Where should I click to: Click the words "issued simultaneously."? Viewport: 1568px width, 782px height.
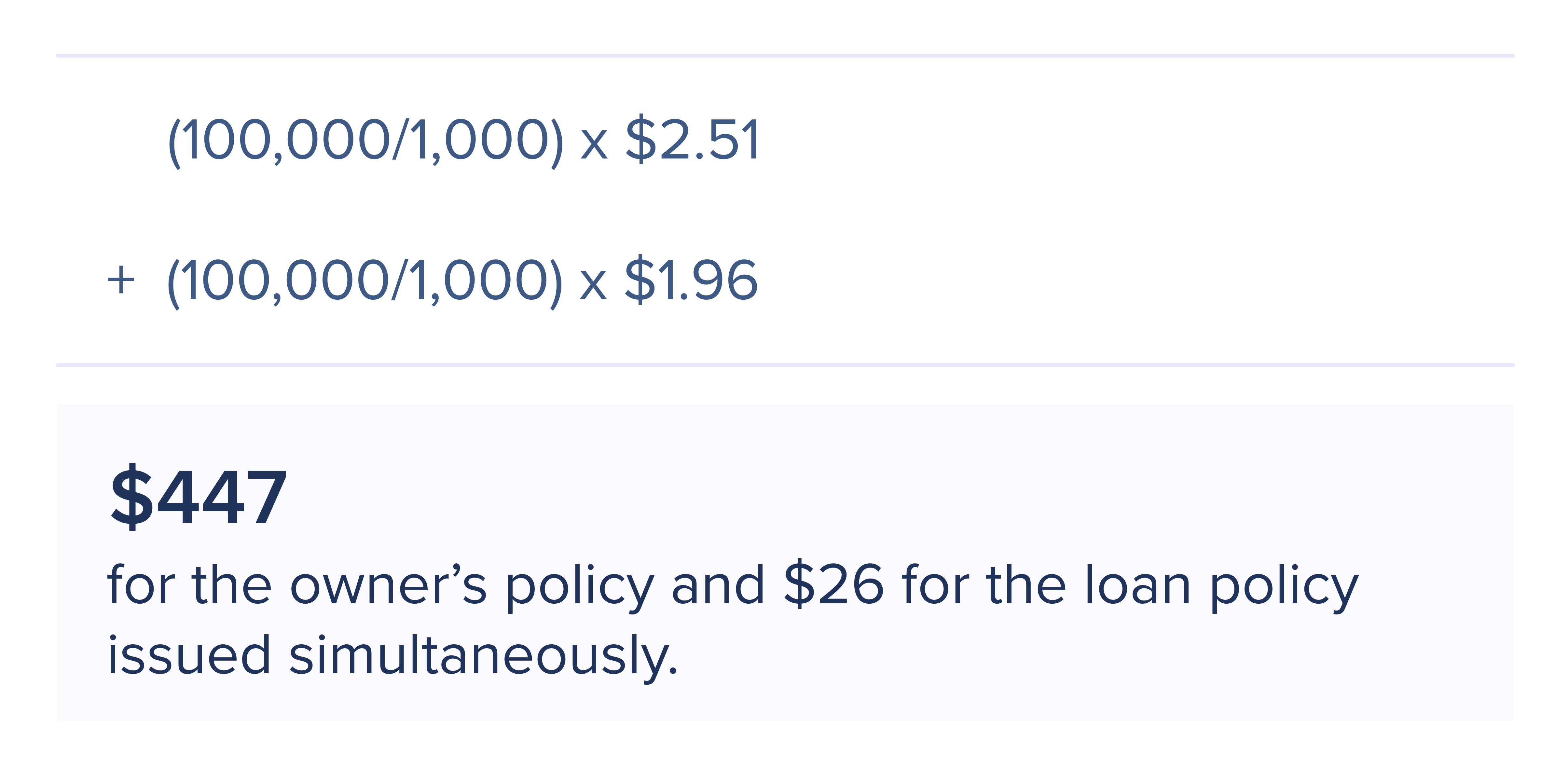[392, 656]
